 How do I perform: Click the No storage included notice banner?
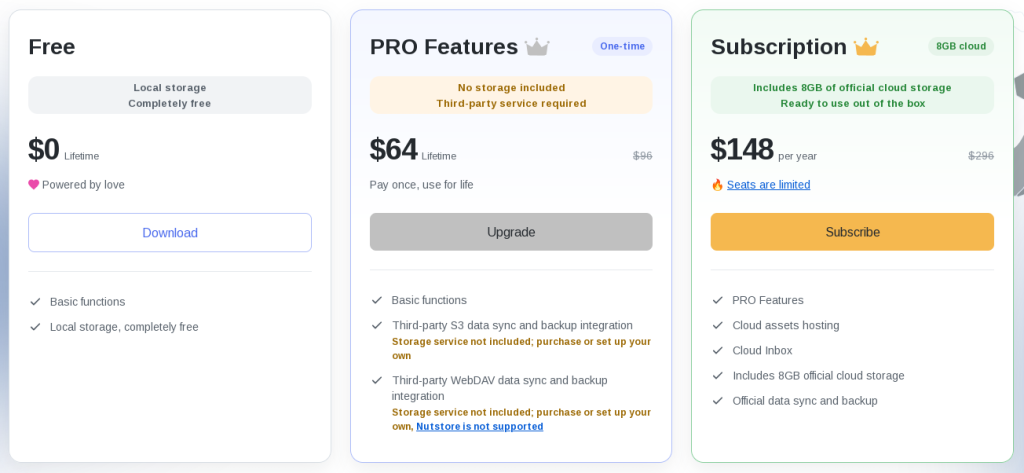511,95
